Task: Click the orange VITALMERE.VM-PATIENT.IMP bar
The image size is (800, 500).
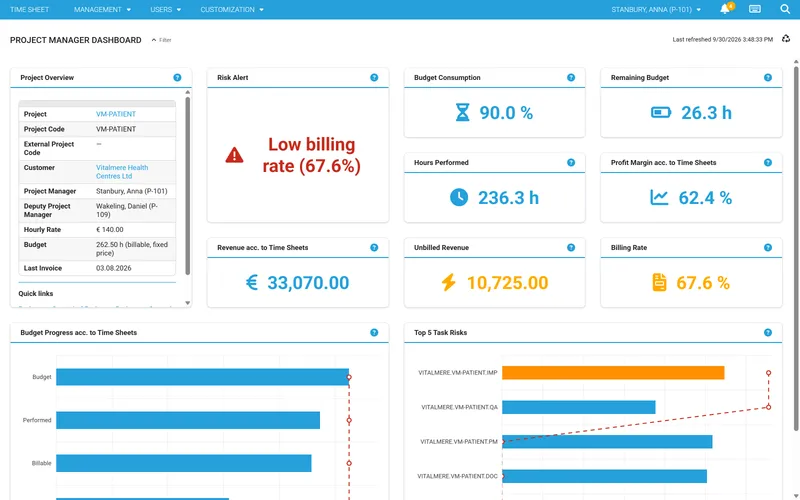Action: tap(613, 373)
